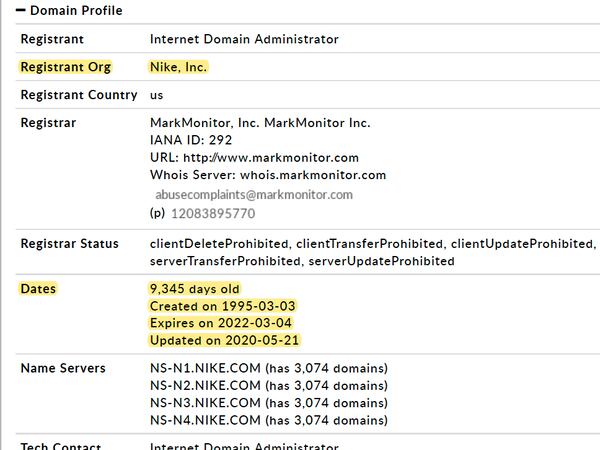The image size is (600, 450).
Task: Open the NS-N4.NIKE.COM name server
Action: 205,421
